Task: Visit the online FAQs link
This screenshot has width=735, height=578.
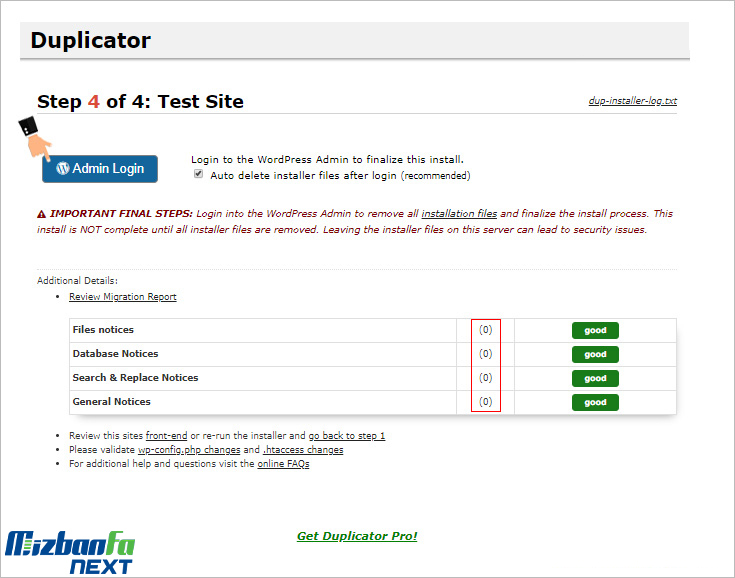Action: (283, 464)
